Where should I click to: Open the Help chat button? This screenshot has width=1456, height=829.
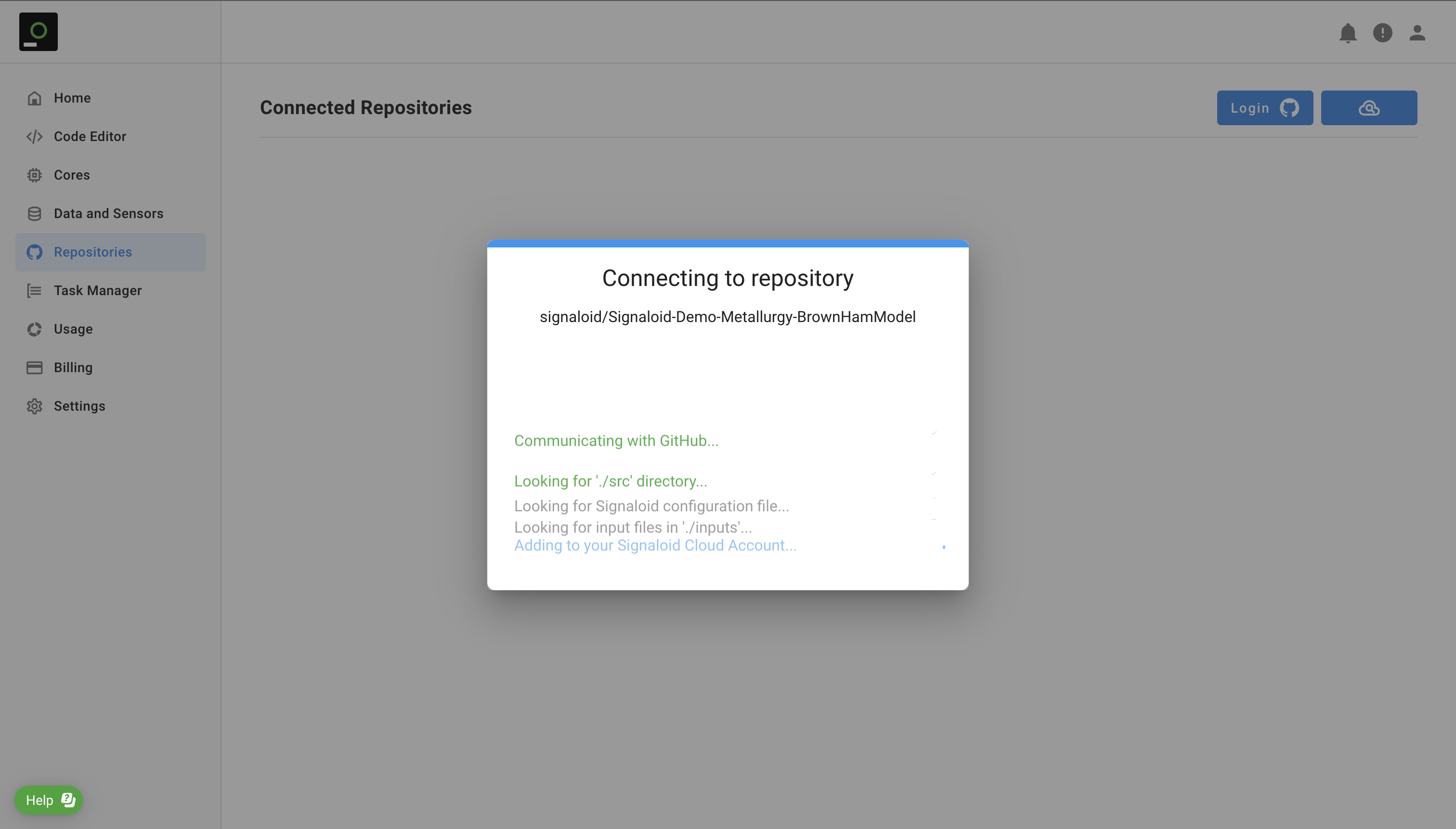[49, 800]
